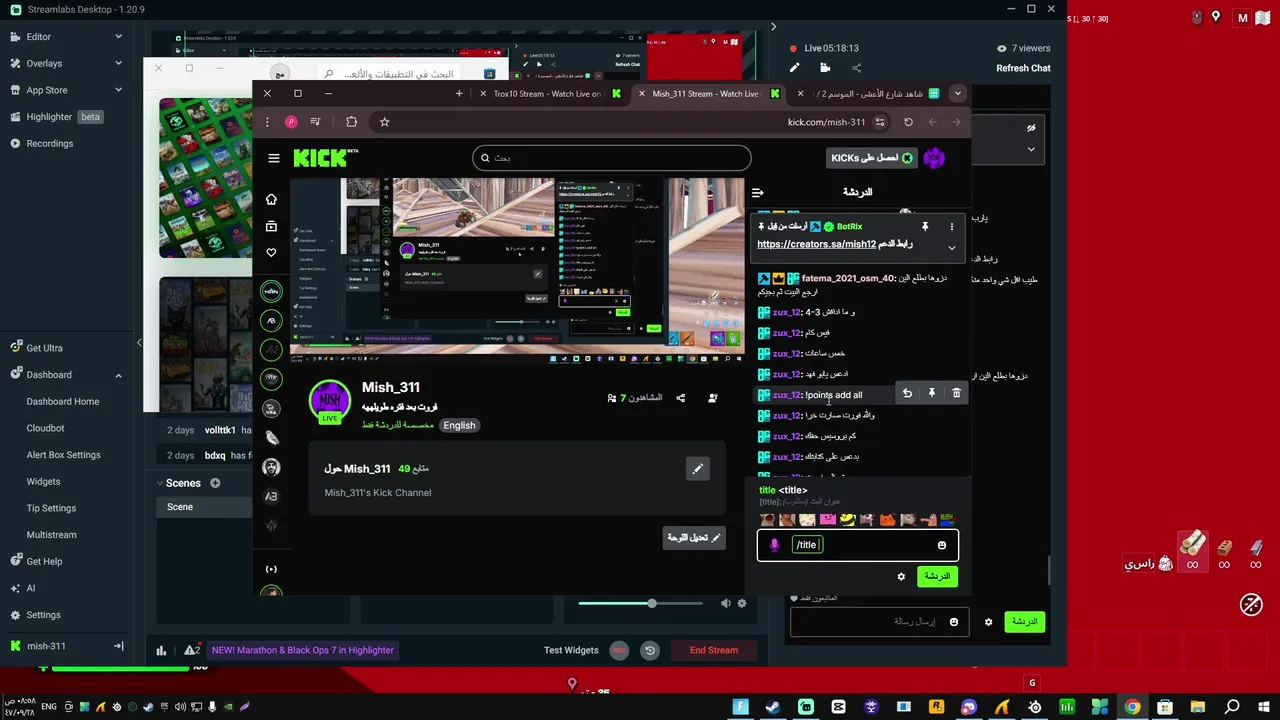Bookmark page with star icon
Screen dimensions: 1280x720
384,122
